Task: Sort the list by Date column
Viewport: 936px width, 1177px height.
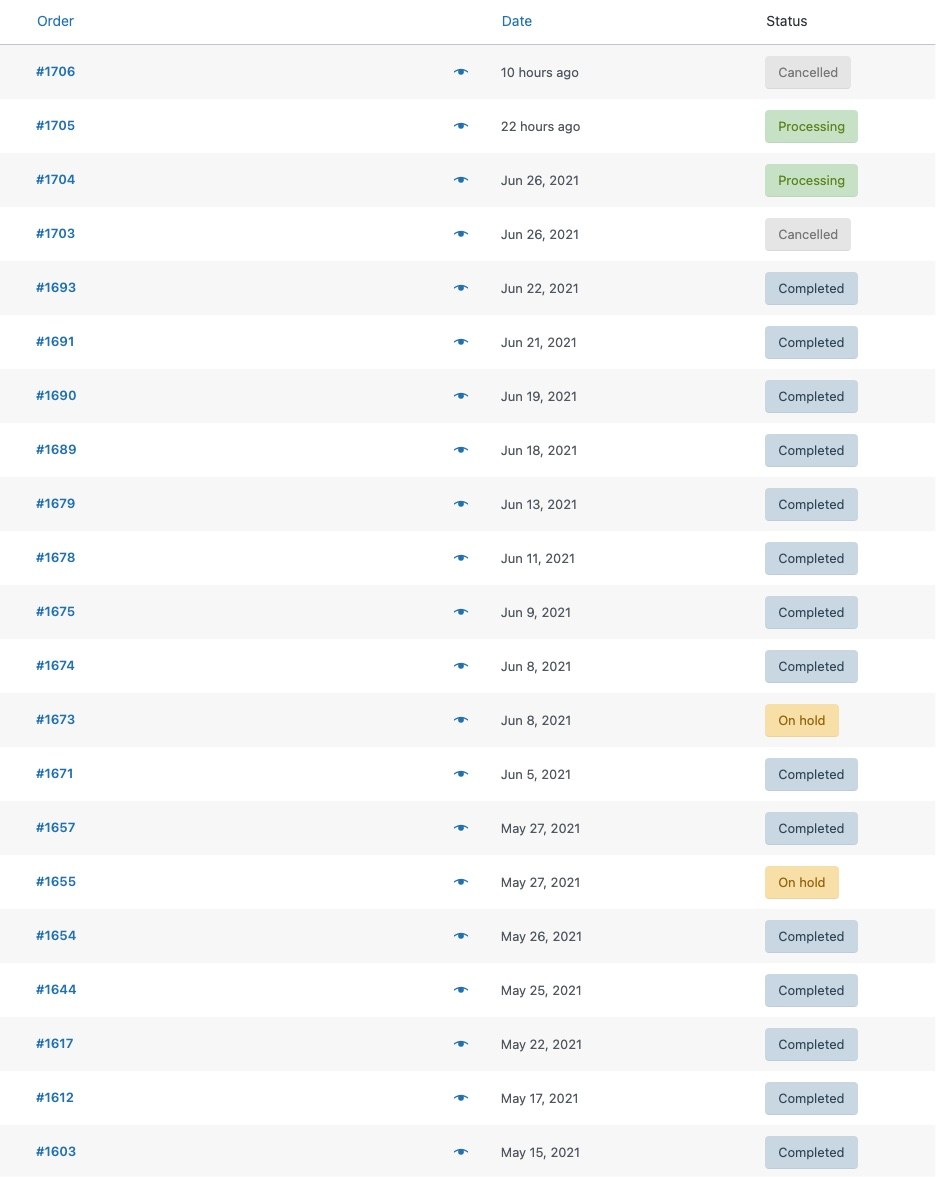Action: 516,21
